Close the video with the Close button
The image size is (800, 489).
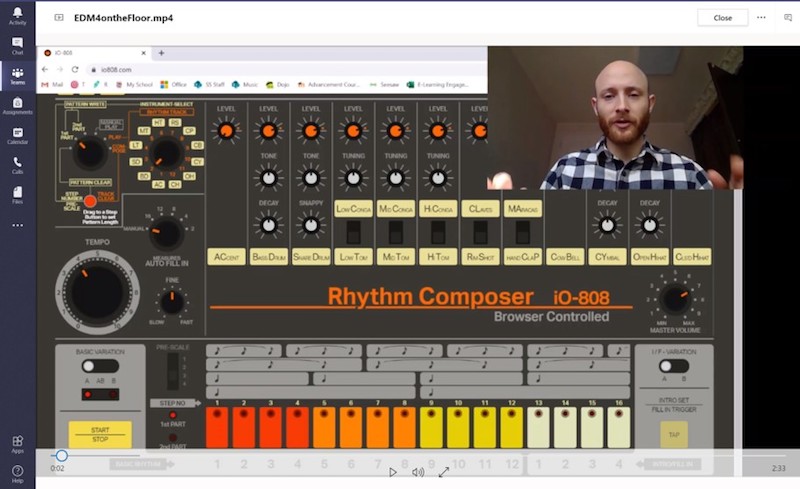point(722,17)
